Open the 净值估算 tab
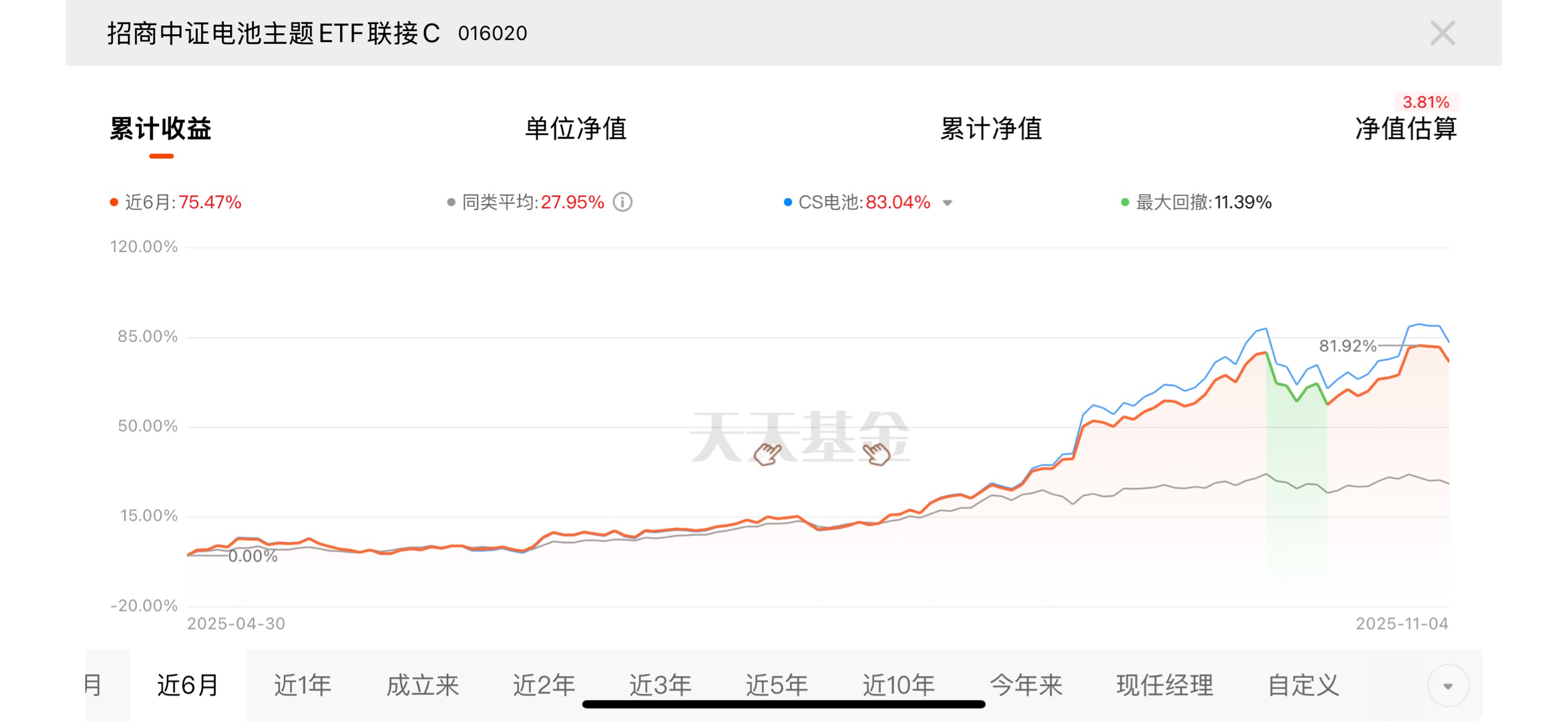This screenshot has height=722, width=1568. tap(1405, 129)
